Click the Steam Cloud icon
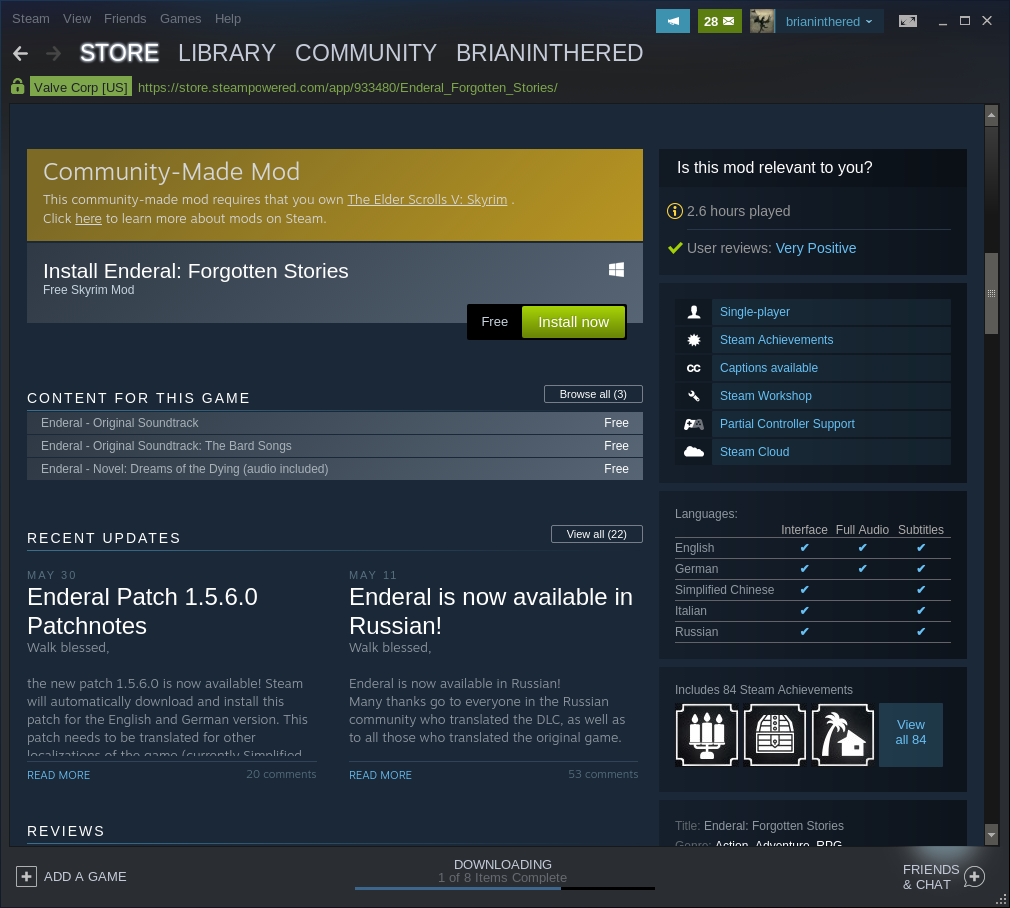Image resolution: width=1010 pixels, height=908 pixels. [x=694, y=452]
